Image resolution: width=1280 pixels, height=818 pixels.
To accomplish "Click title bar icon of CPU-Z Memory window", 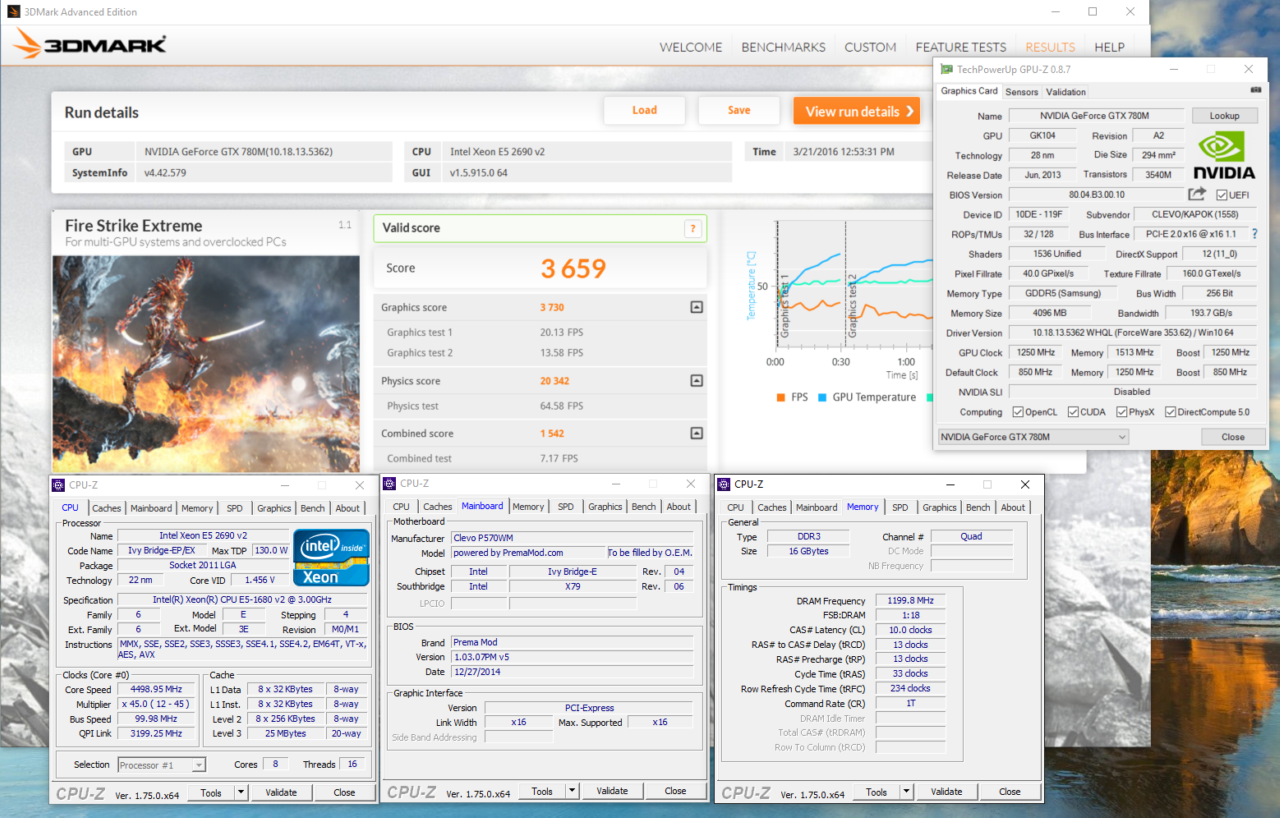I will point(724,484).
